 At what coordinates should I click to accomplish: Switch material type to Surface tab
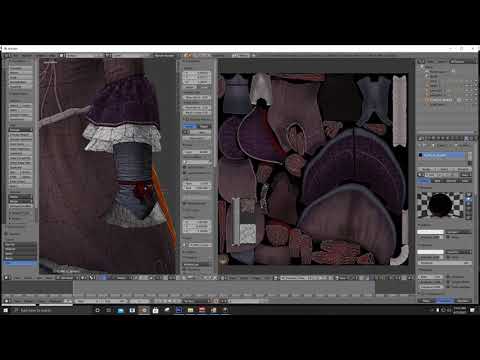point(424,181)
